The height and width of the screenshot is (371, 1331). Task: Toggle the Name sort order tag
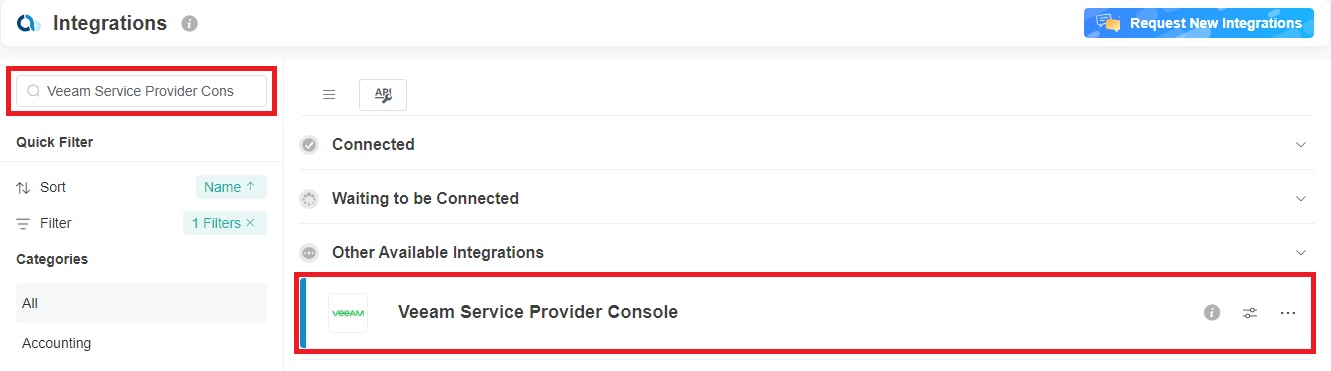pos(231,187)
